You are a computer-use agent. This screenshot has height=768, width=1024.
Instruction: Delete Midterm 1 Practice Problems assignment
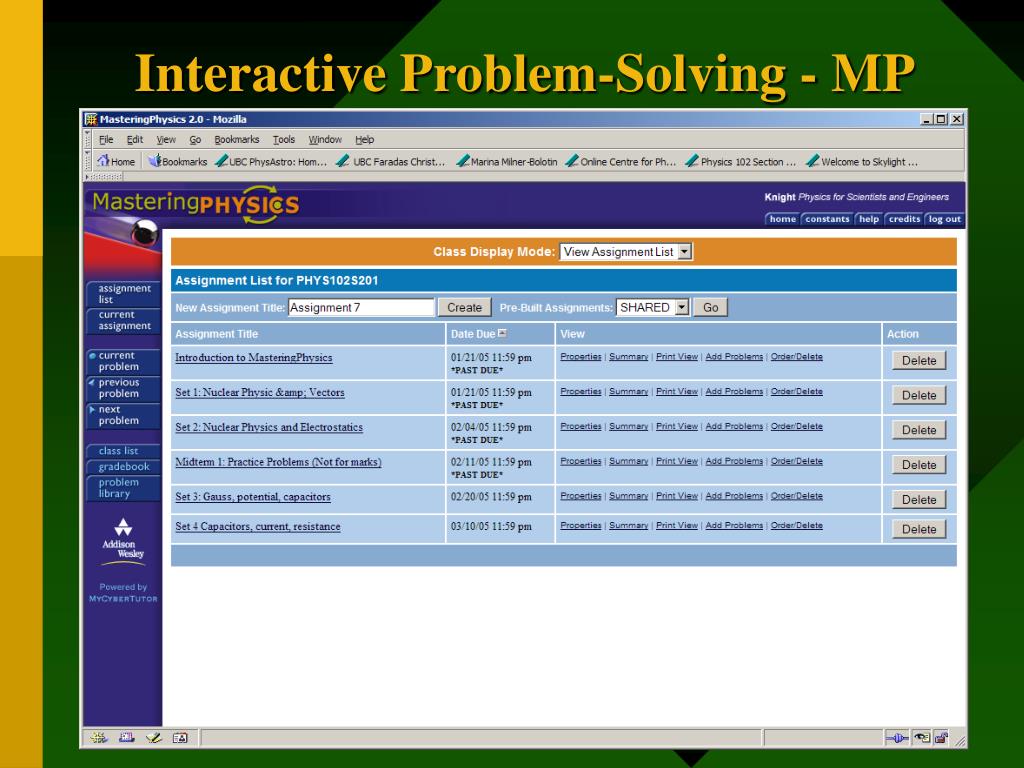pos(919,465)
